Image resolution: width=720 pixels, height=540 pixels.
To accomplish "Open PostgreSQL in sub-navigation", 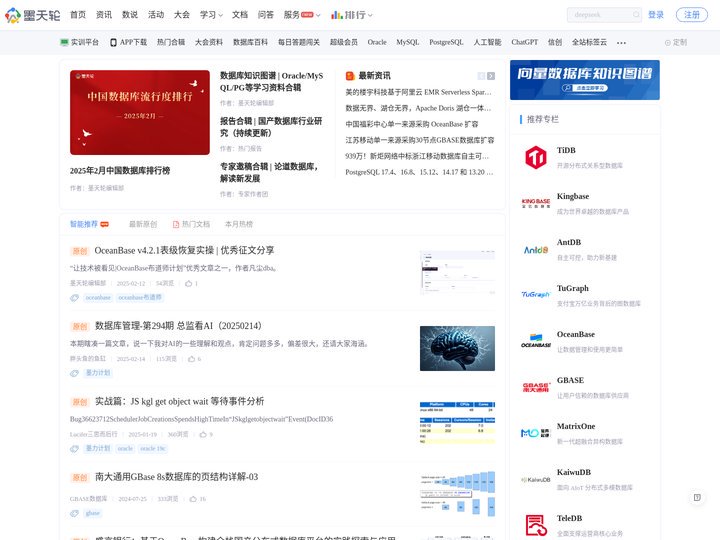I will [446, 42].
